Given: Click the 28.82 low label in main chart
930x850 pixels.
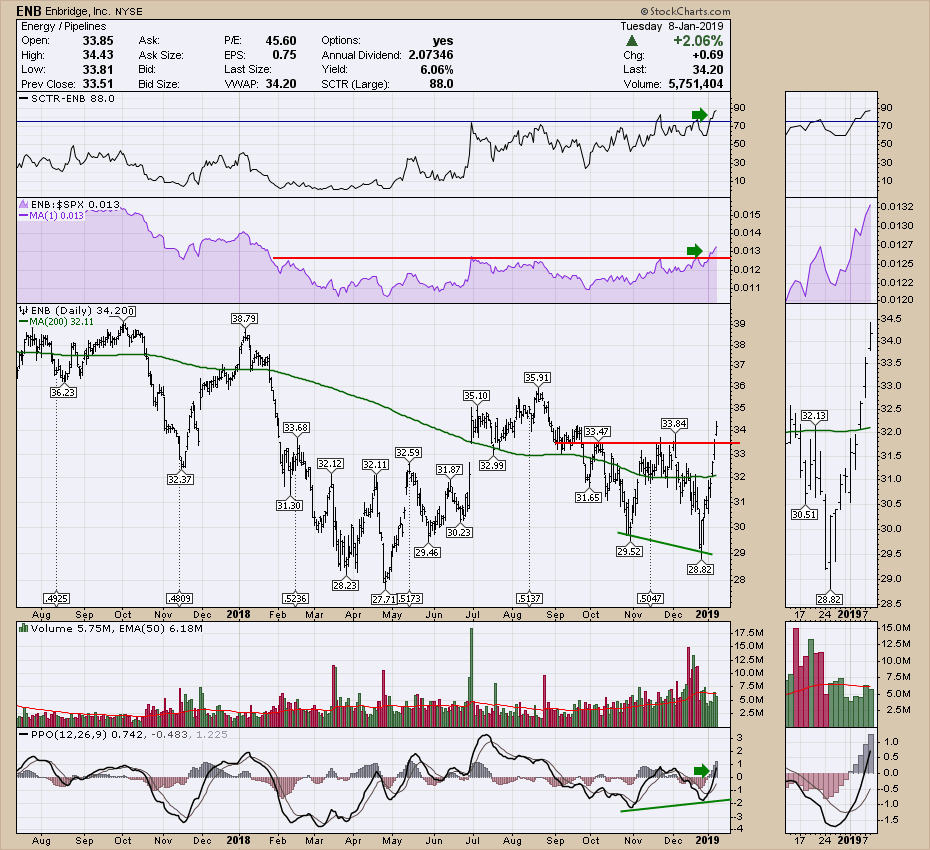Looking at the screenshot, I should click(700, 569).
